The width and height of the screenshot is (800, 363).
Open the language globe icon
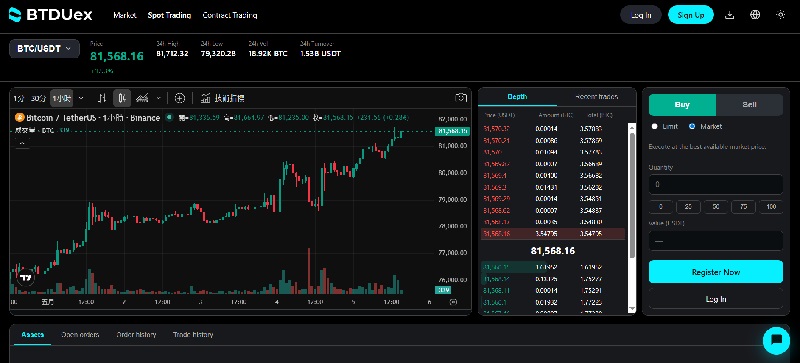755,15
